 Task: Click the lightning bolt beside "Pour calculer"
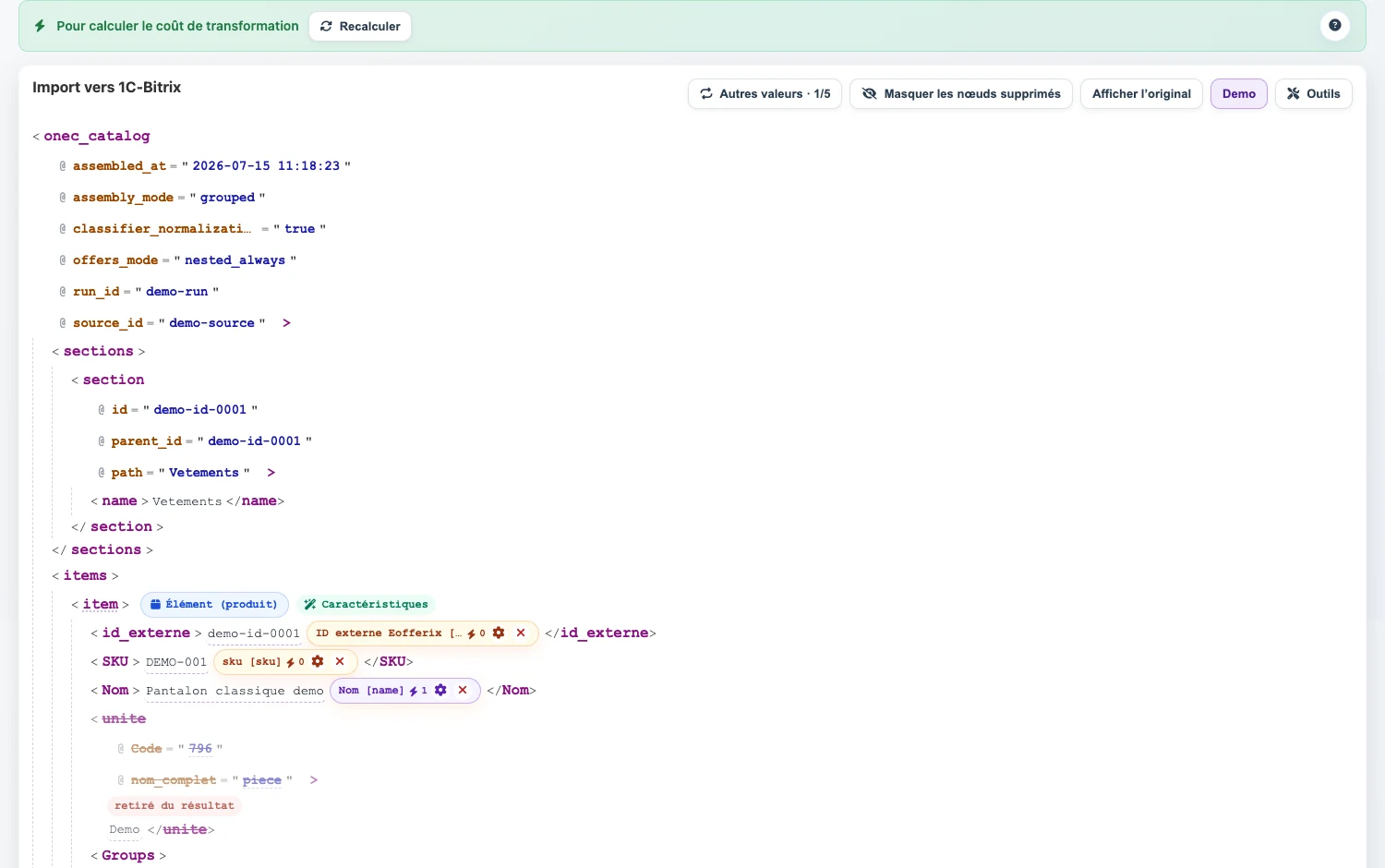40,26
